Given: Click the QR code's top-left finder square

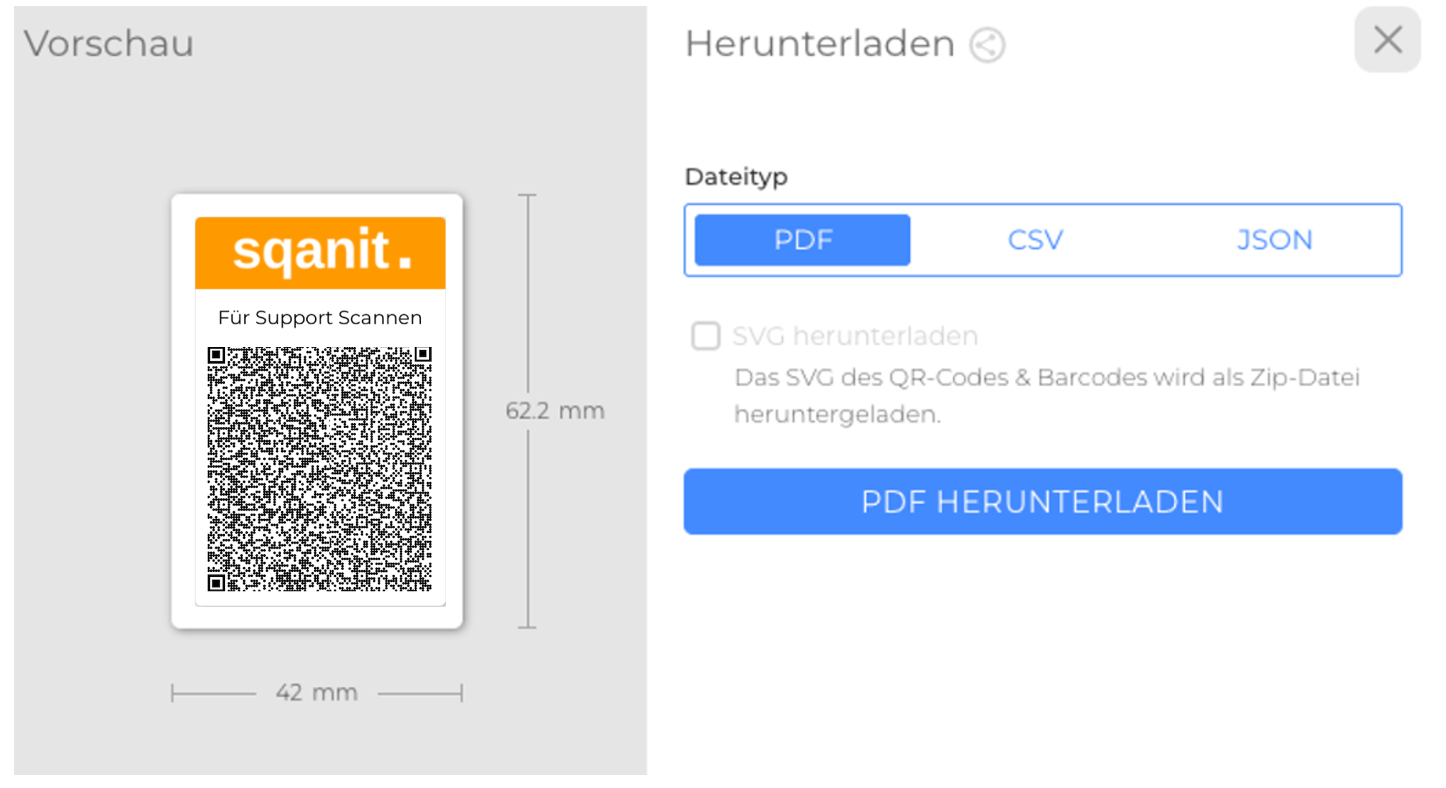Looking at the screenshot, I should [x=216, y=355].
